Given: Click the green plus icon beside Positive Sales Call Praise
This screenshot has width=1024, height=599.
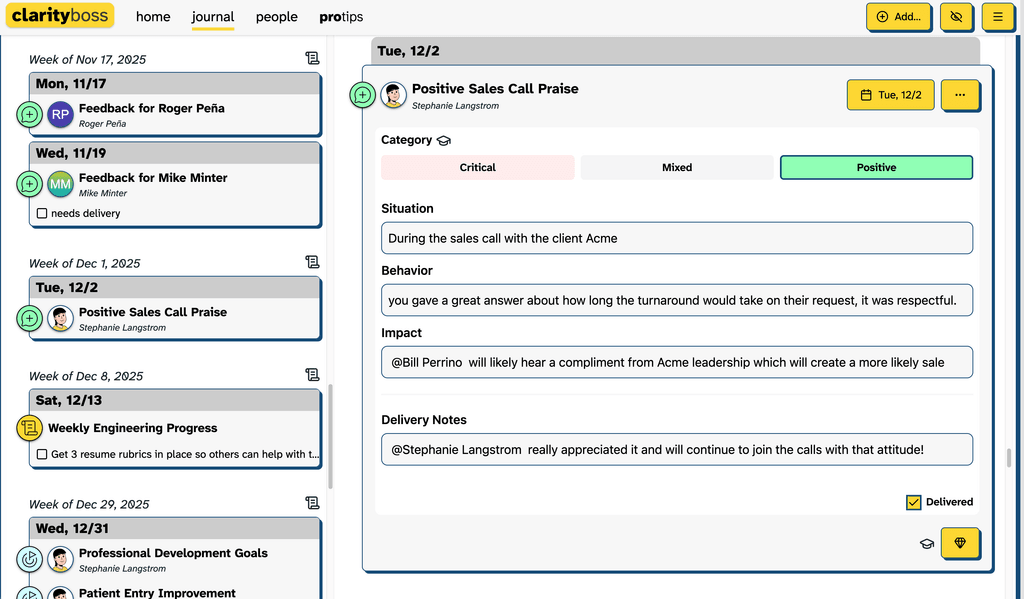Looking at the screenshot, I should pos(29,318).
